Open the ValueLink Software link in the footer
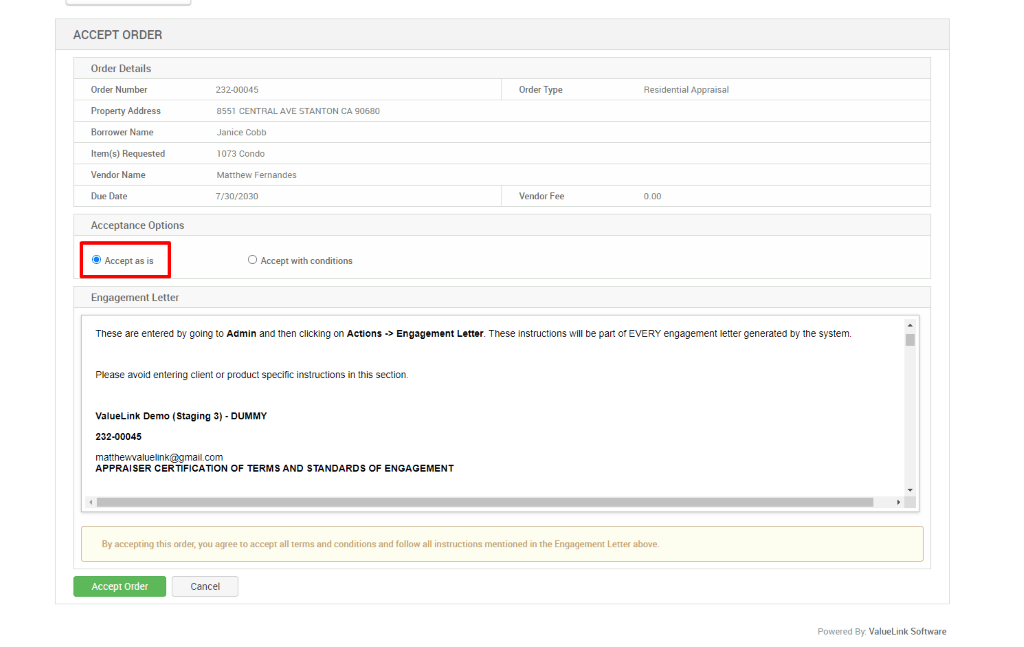1024x647 pixels. tap(907, 631)
